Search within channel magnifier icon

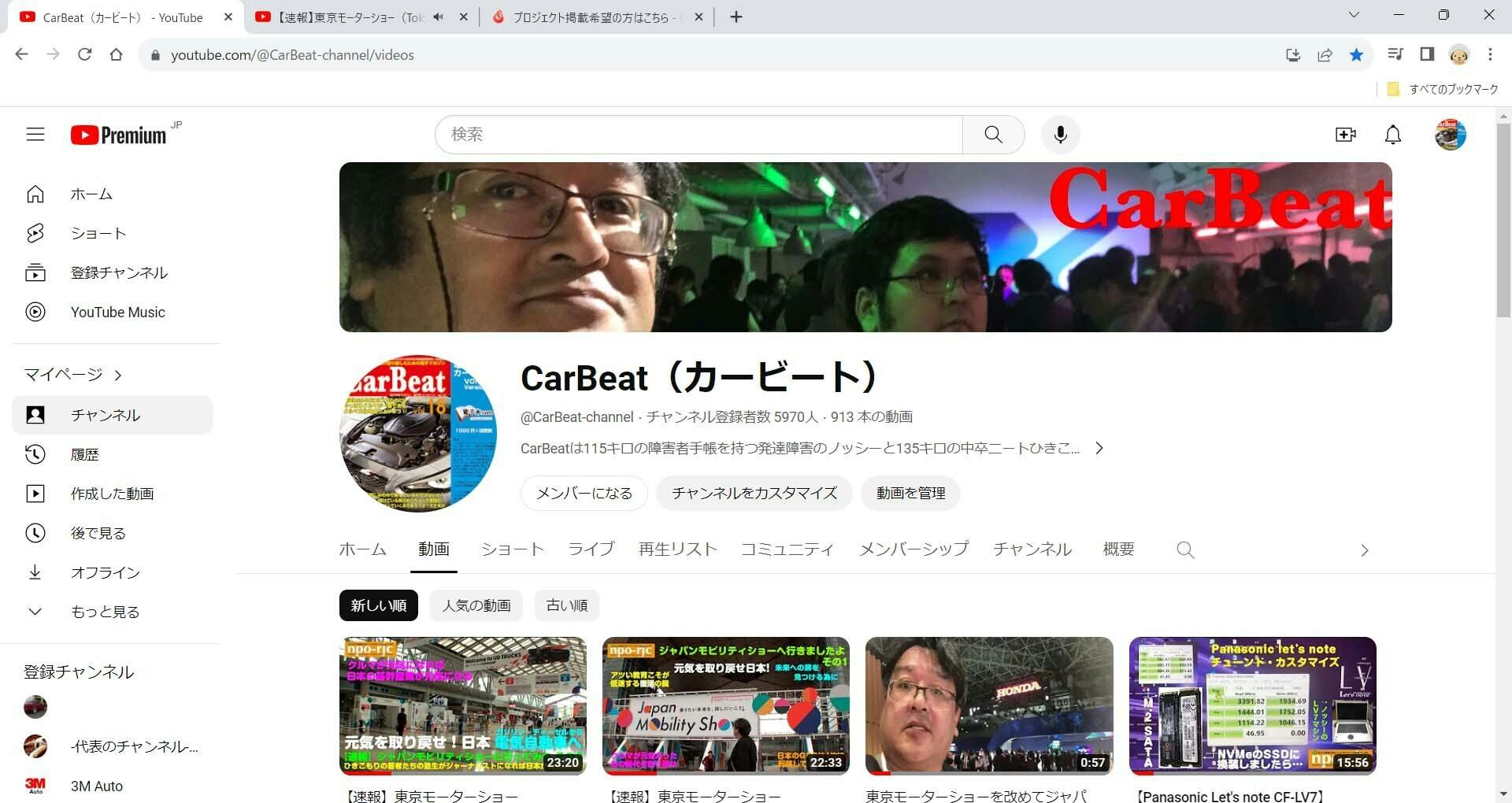pos(1185,550)
